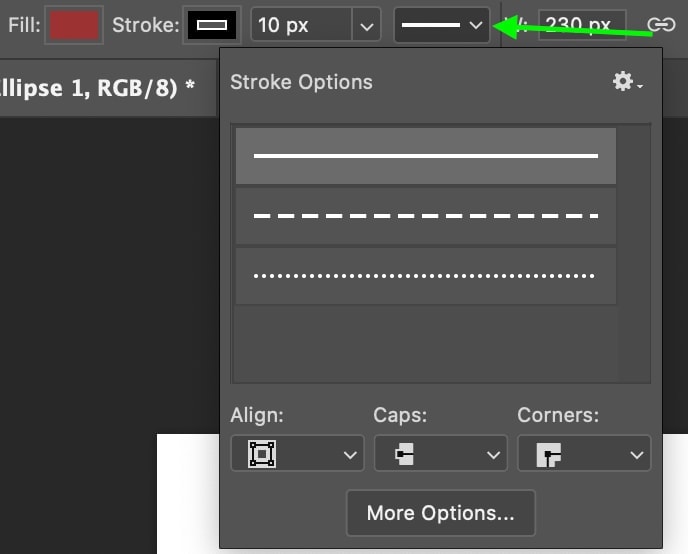The width and height of the screenshot is (688, 554).
Task: Select the solid line stroke preset
Action: pos(426,156)
